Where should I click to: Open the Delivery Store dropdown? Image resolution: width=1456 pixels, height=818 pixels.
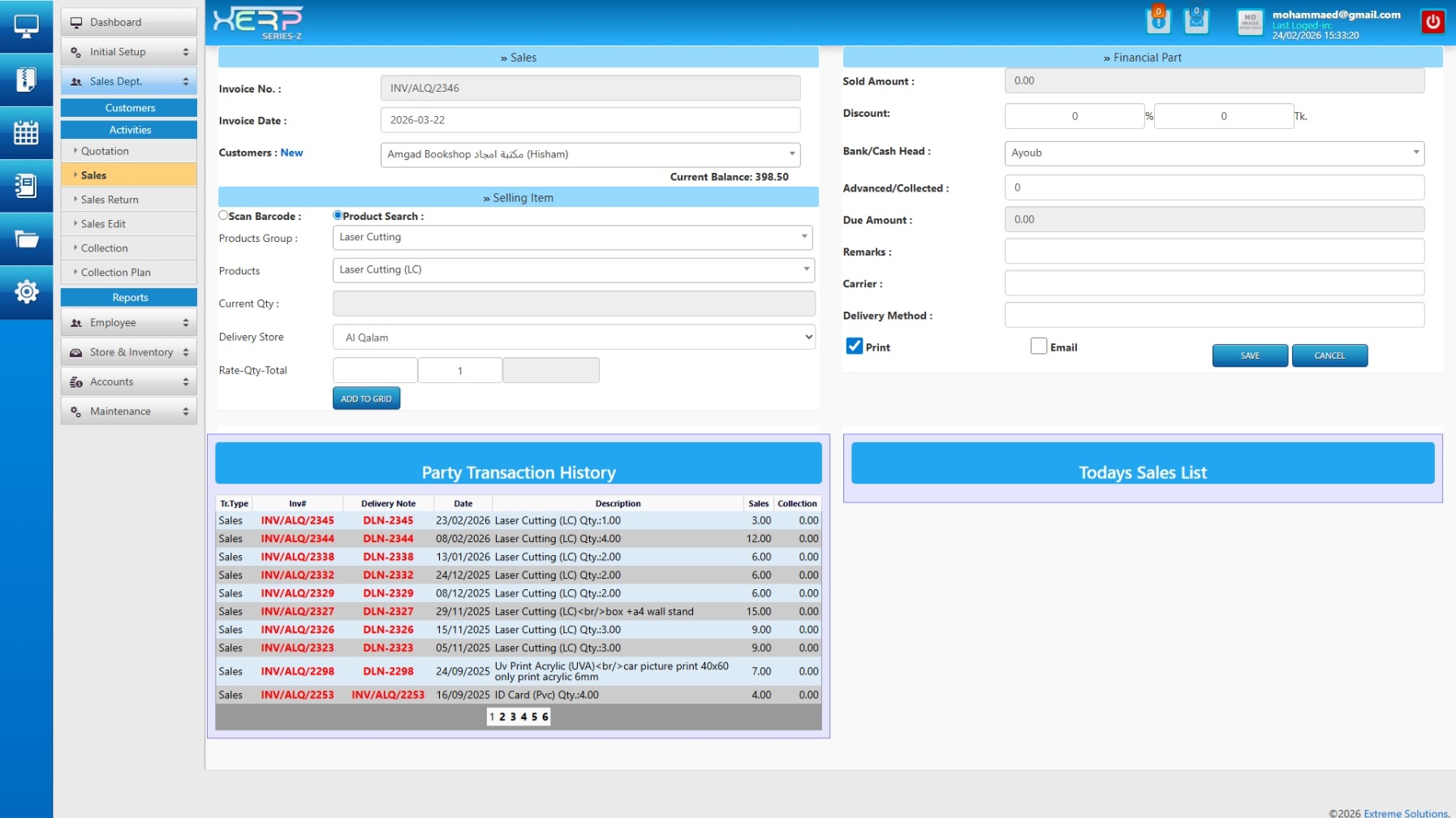(x=574, y=338)
